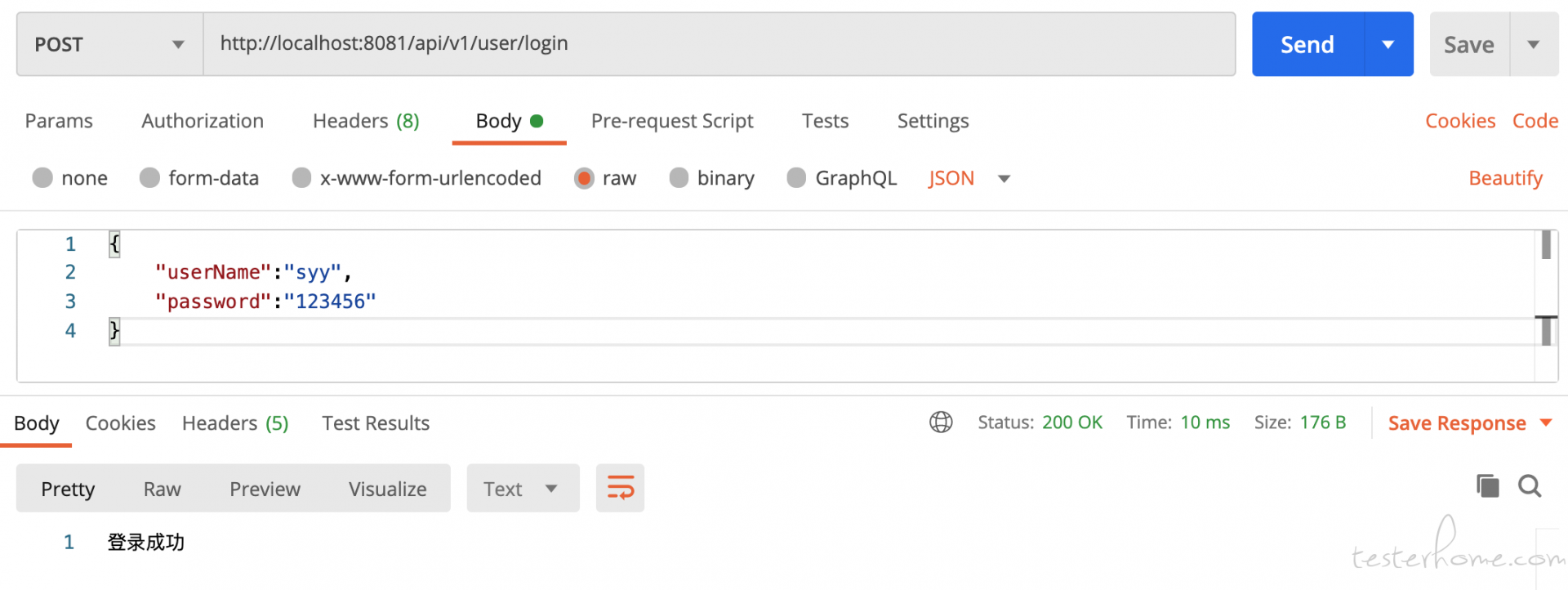The width and height of the screenshot is (1568, 590).
Task: Select form-data body type
Action: (149, 178)
